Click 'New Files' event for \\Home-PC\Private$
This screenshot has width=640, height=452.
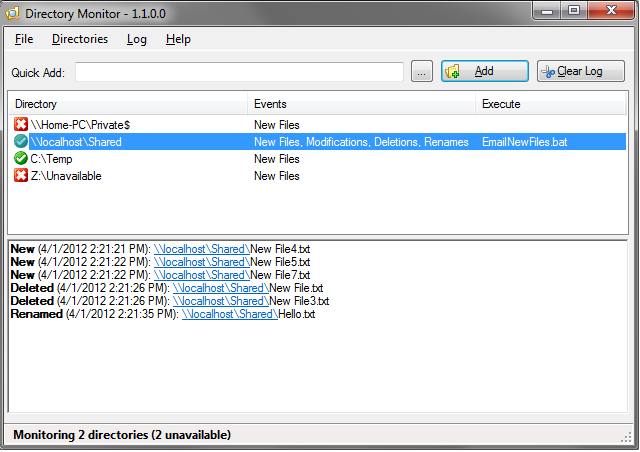[277, 125]
